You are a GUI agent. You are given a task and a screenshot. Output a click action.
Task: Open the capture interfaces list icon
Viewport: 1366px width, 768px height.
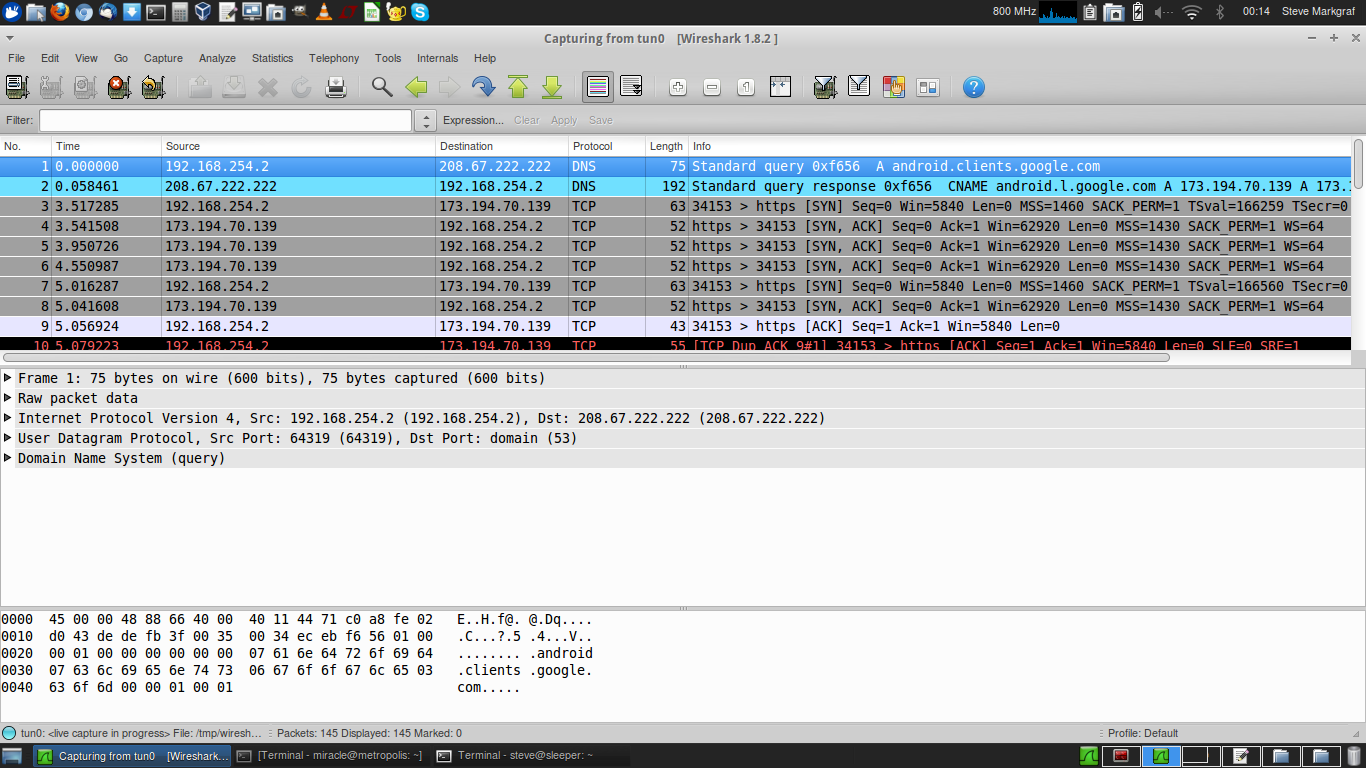[17, 87]
